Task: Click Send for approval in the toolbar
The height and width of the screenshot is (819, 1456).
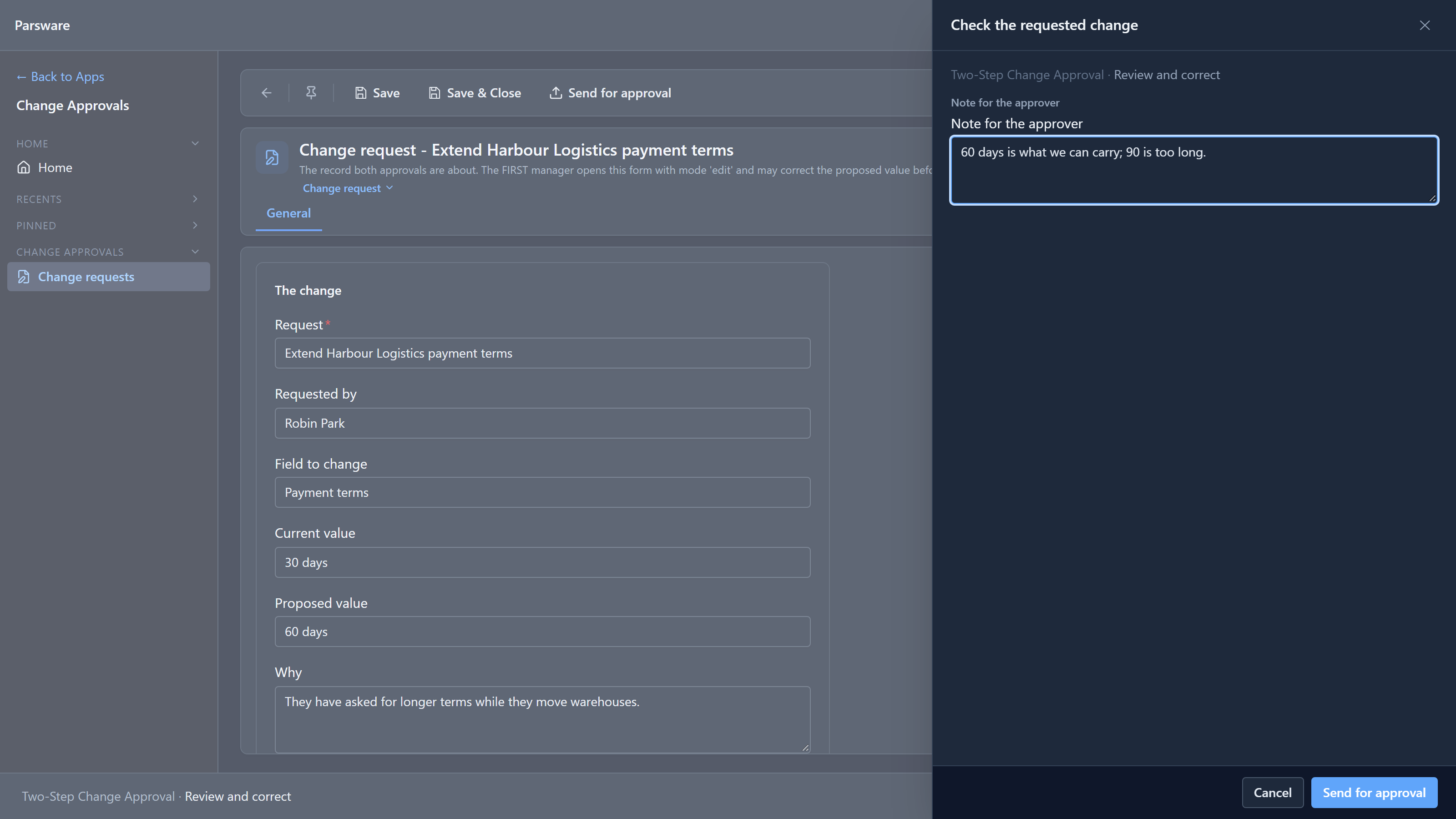Action: [x=611, y=93]
